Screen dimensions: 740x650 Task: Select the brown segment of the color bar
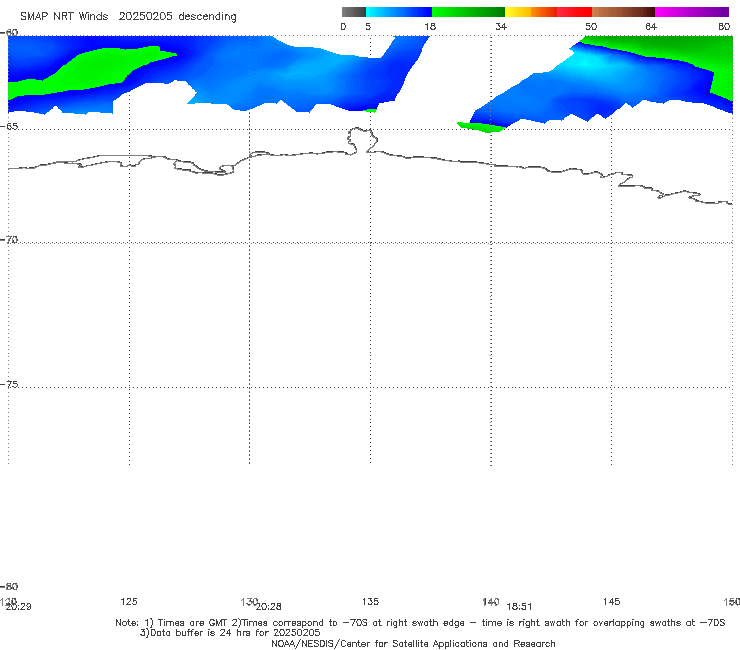623,12
